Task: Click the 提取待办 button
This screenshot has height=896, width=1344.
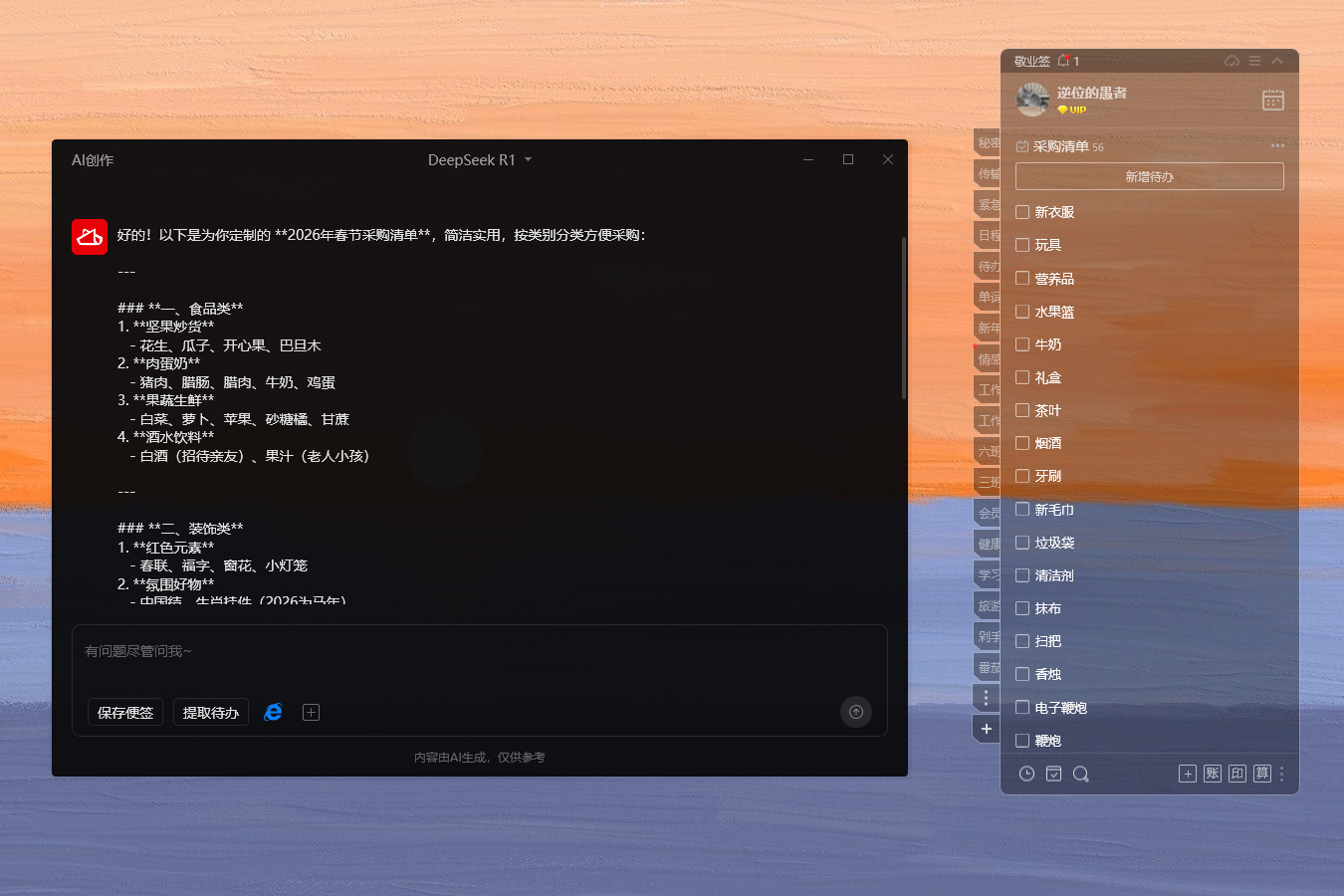Action: [210, 713]
